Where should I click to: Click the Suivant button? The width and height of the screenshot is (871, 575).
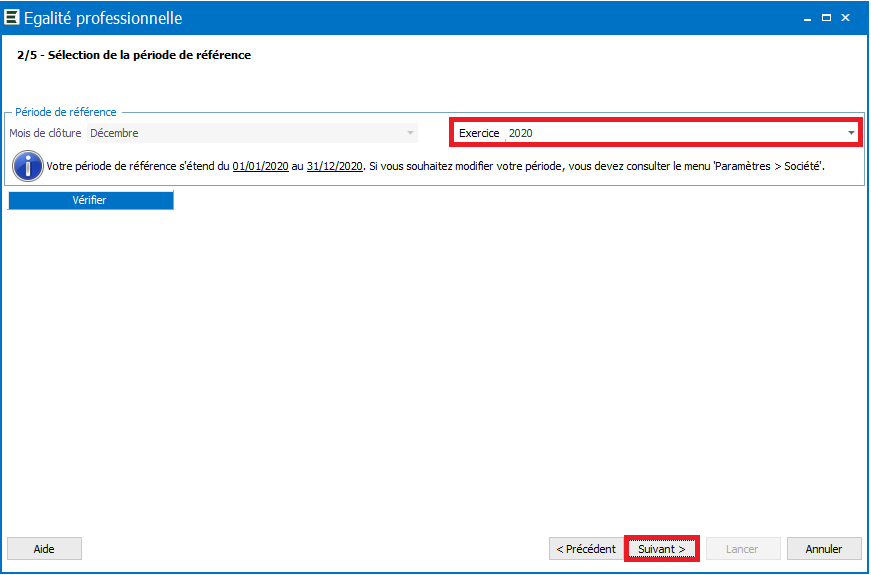(x=662, y=549)
